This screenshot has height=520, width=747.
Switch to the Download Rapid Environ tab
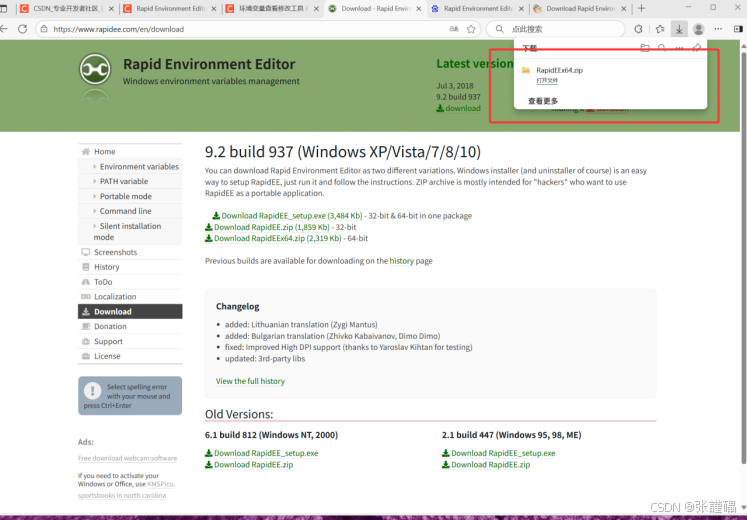click(580, 9)
